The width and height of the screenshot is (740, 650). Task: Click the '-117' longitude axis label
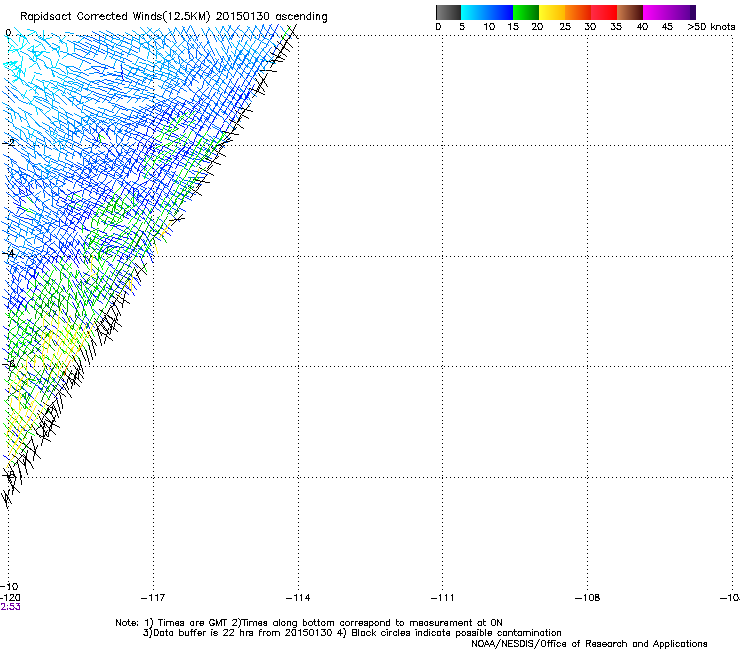pos(153,598)
